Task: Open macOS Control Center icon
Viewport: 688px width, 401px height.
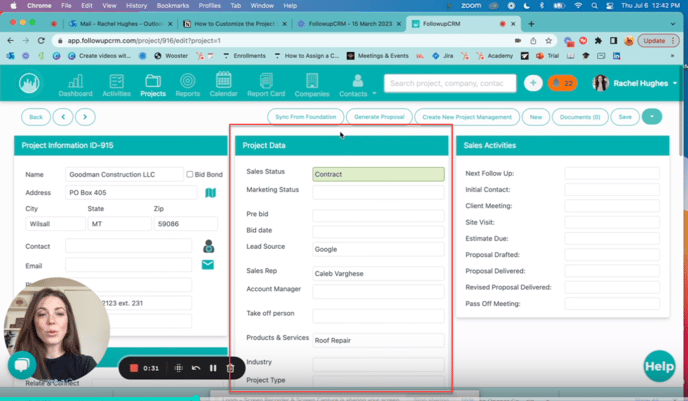Action: coord(609,6)
